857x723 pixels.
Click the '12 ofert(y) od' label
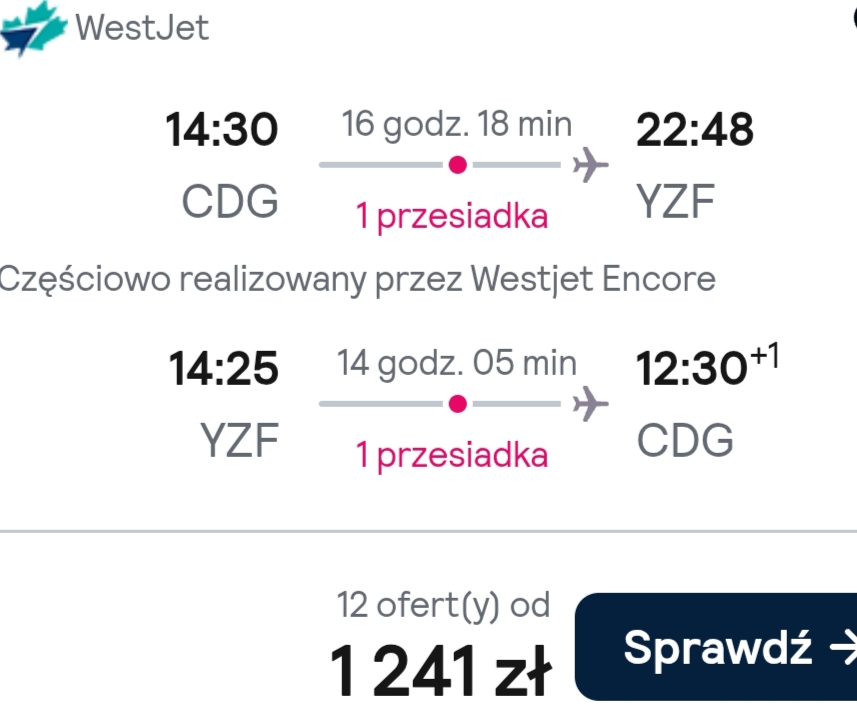443,606
